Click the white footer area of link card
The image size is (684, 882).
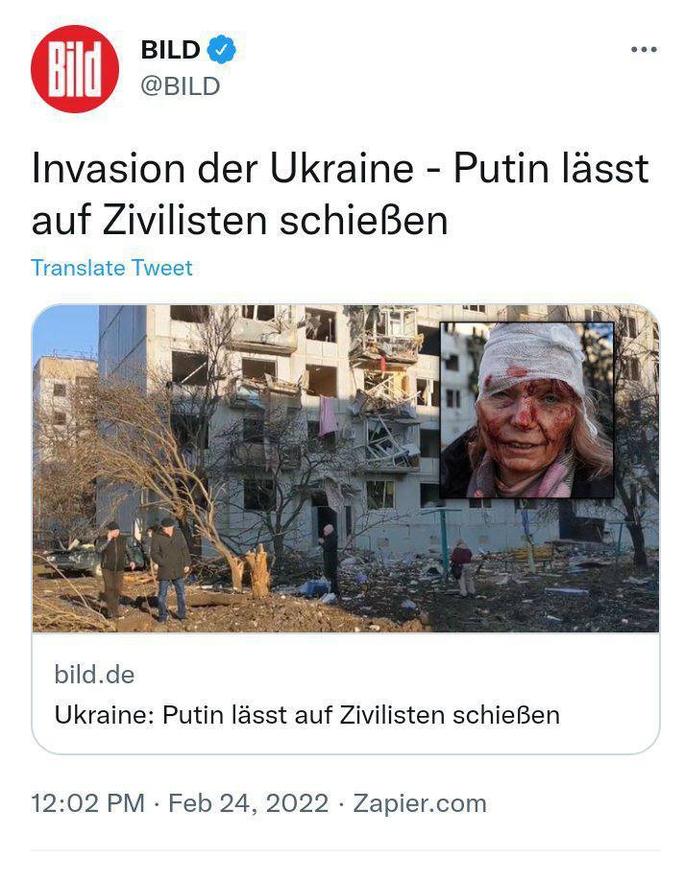tap(345, 693)
